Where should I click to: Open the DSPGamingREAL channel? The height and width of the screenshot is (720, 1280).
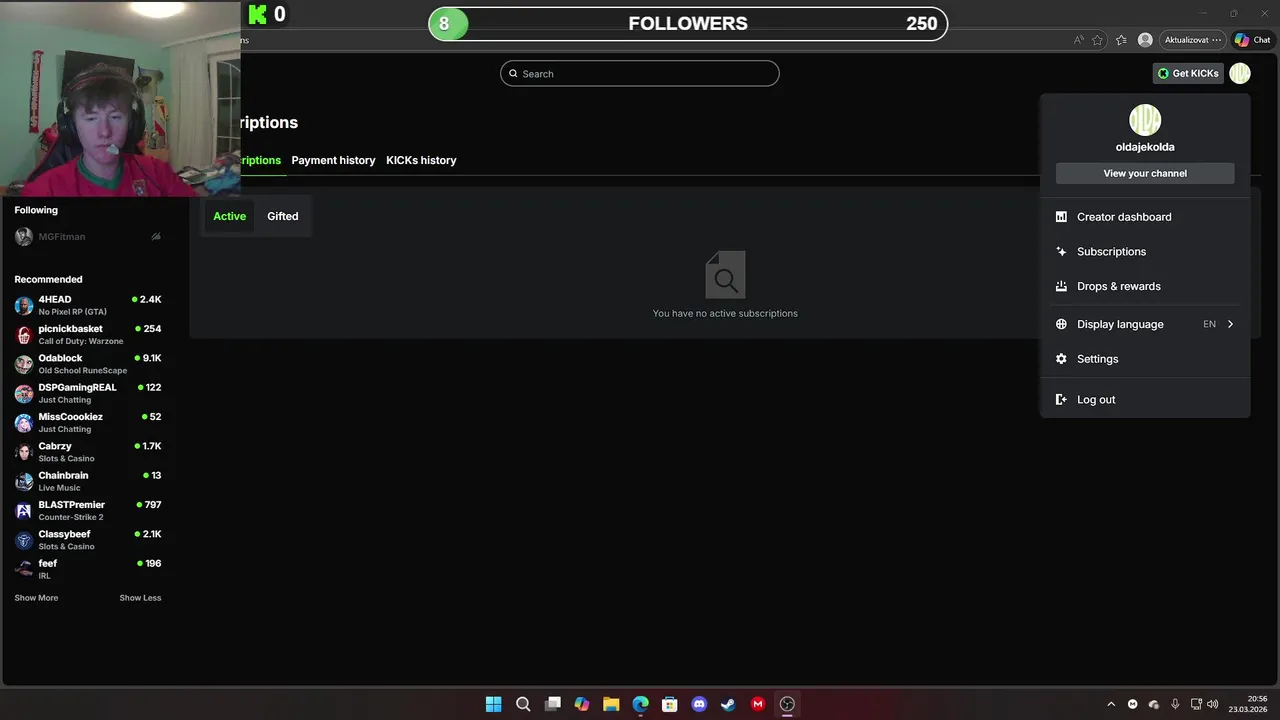tap(88, 393)
